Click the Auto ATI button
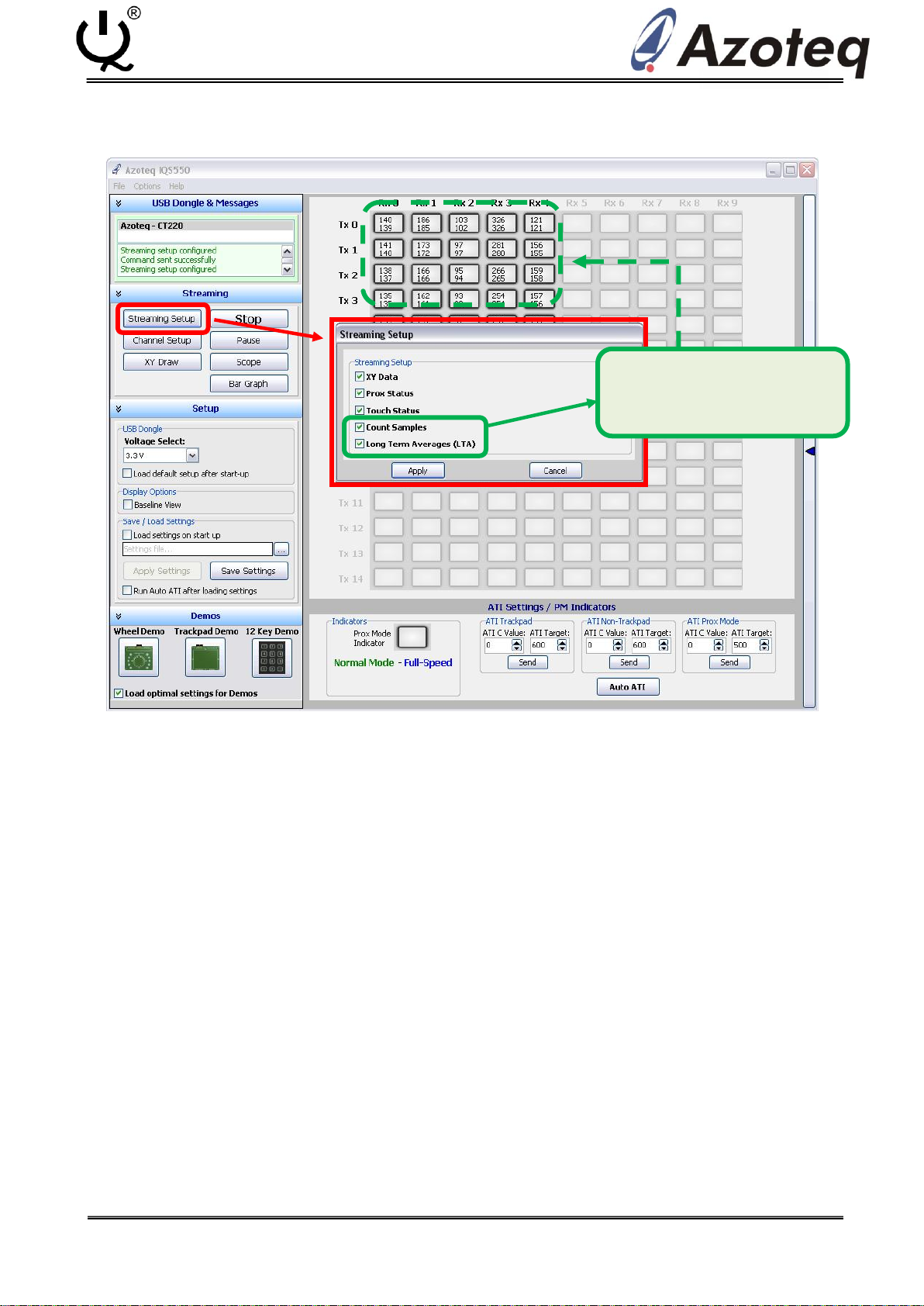Image resolution: width=924 pixels, height=1306 pixels. (628, 687)
